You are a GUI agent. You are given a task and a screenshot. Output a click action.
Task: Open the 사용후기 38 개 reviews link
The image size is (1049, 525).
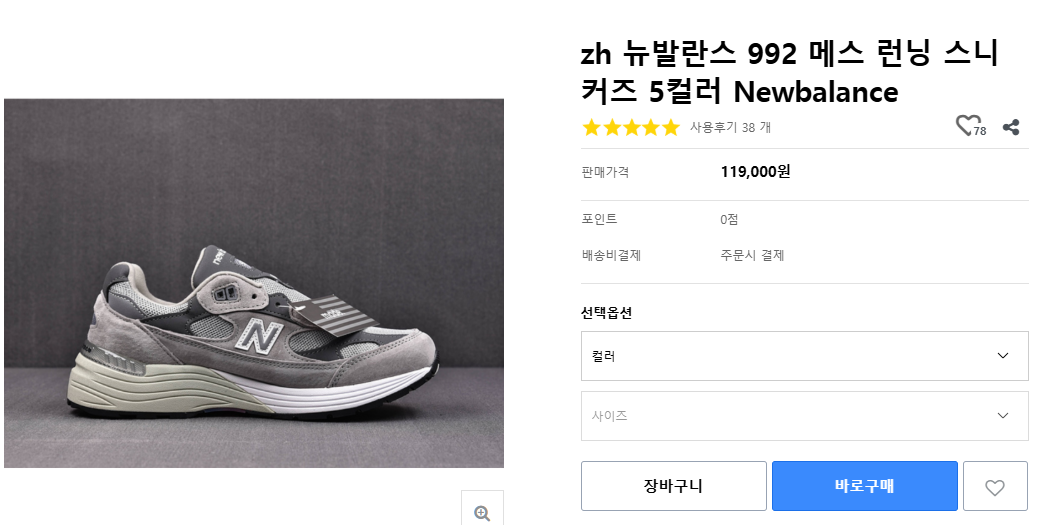point(730,127)
